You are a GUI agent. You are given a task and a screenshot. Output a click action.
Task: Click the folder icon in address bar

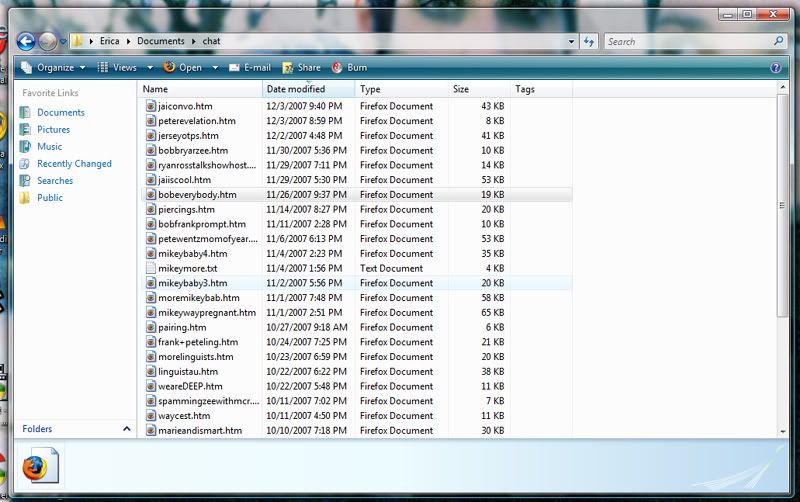click(x=77, y=41)
